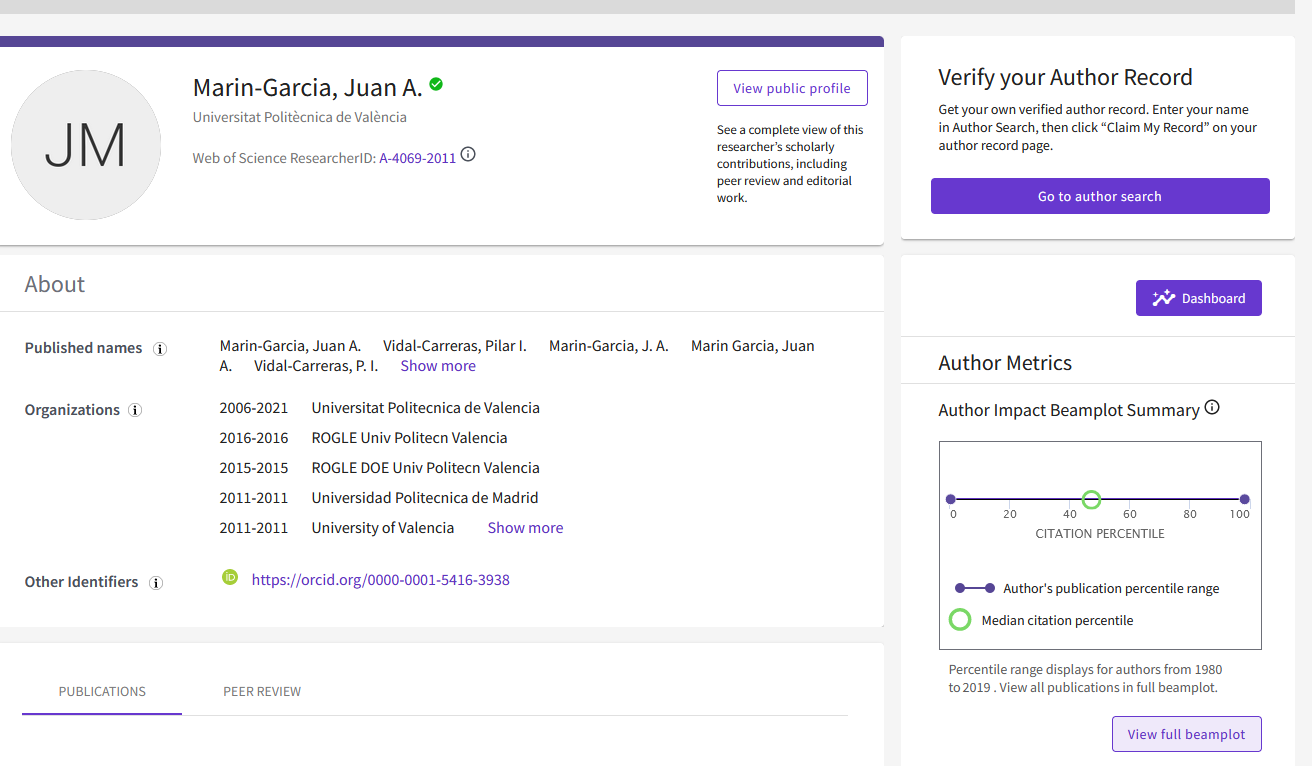1312x766 pixels.
Task: Click the beamplot 100 percentile endpoint dot
Action: tap(1244, 499)
